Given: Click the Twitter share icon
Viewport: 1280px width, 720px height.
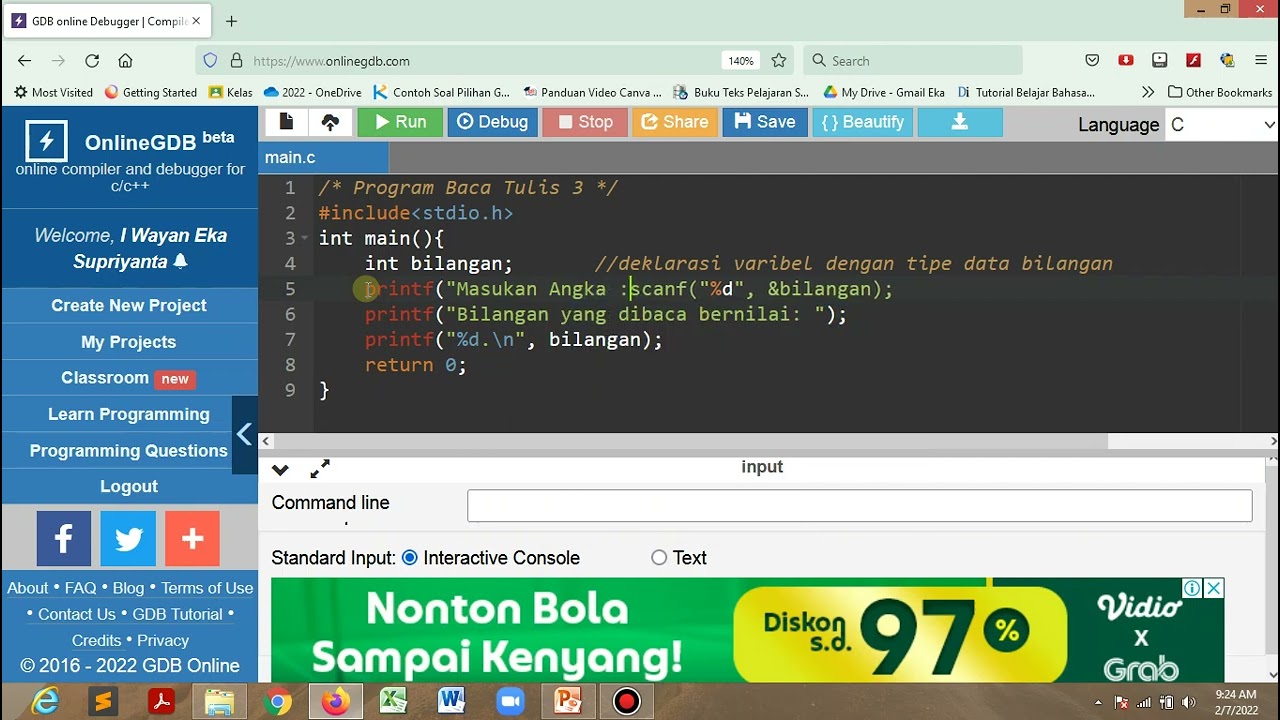Looking at the screenshot, I should coord(128,539).
